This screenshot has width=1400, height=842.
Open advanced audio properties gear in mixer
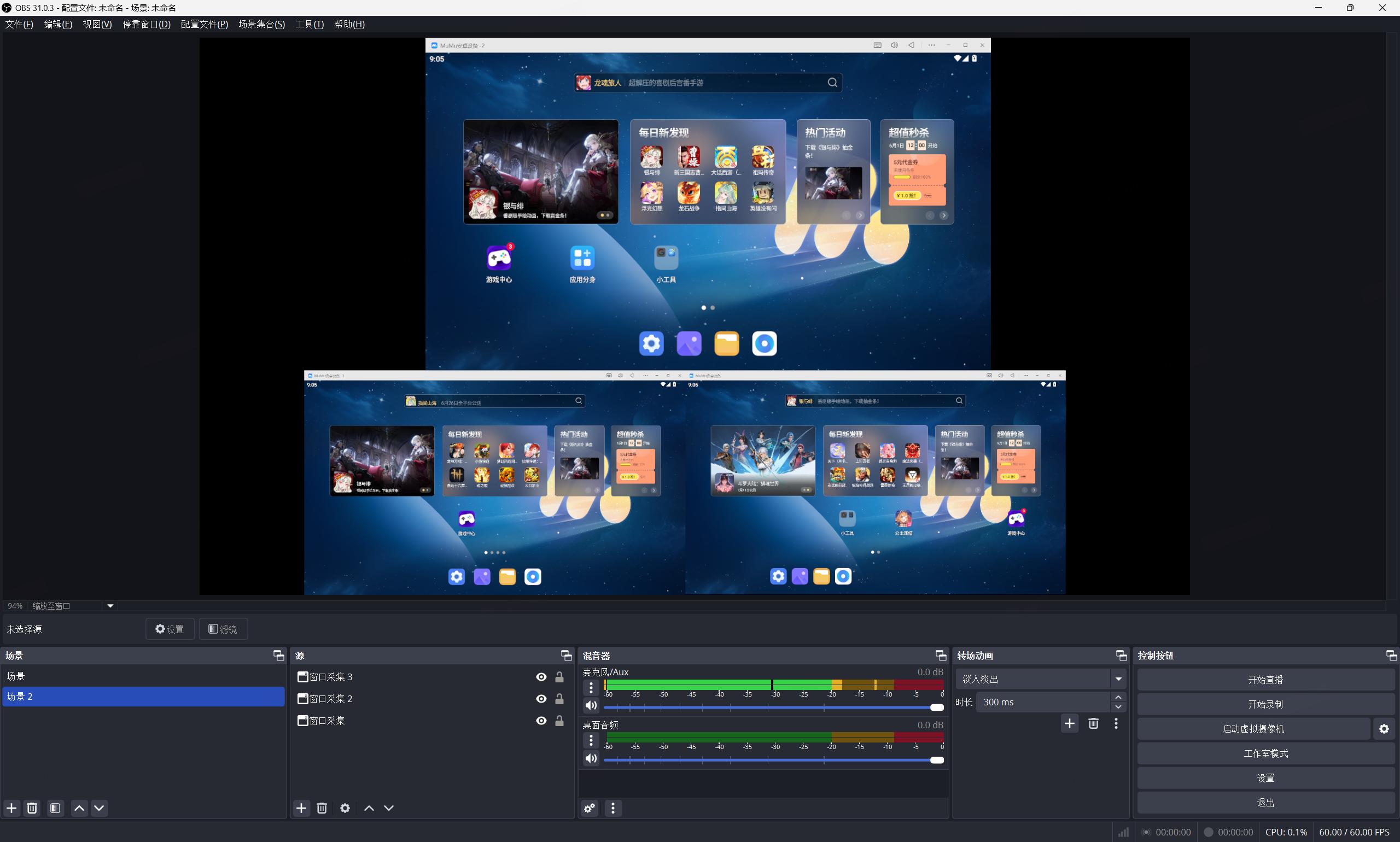coord(590,808)
